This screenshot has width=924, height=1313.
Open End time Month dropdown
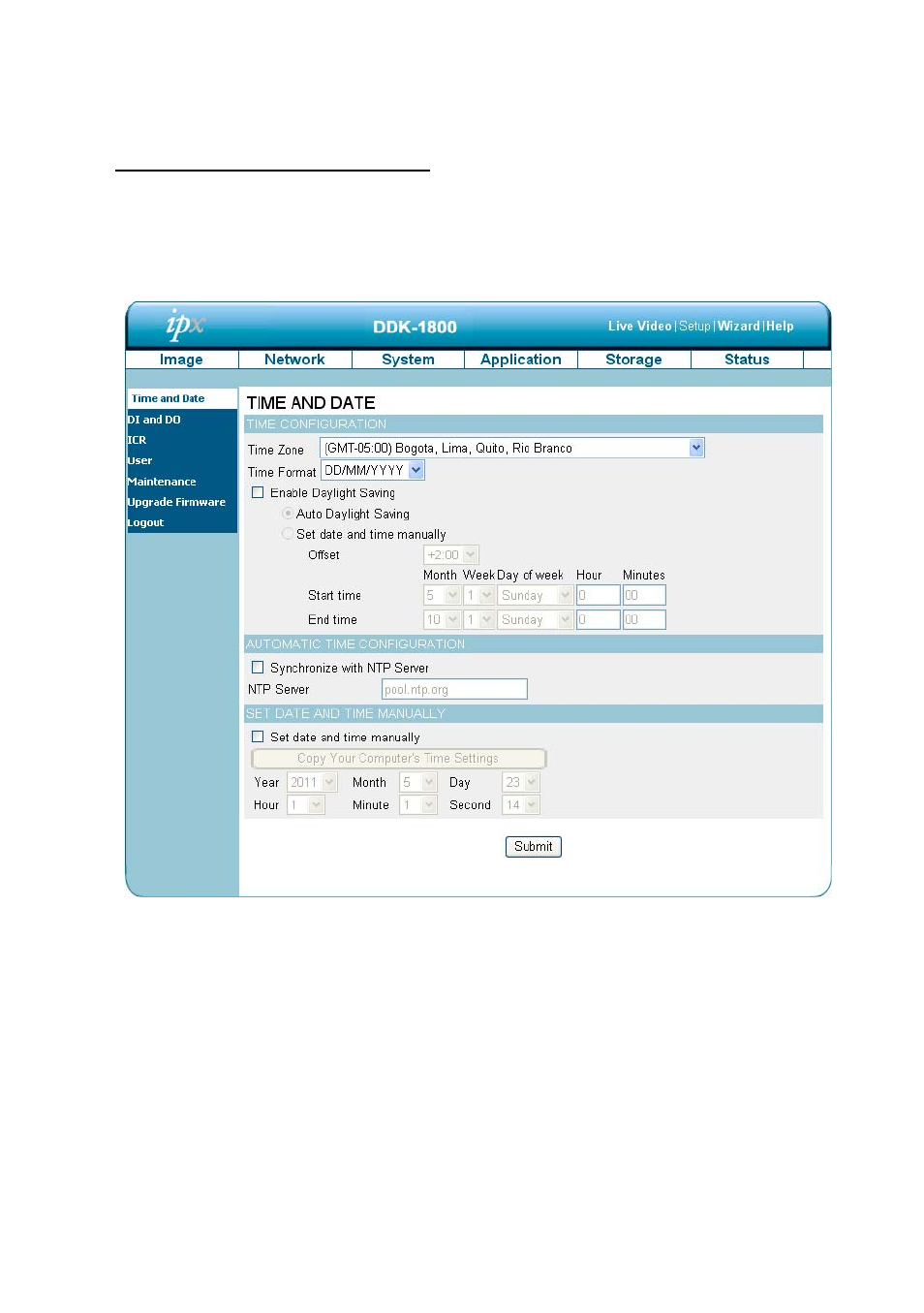(x=442, y=619)
